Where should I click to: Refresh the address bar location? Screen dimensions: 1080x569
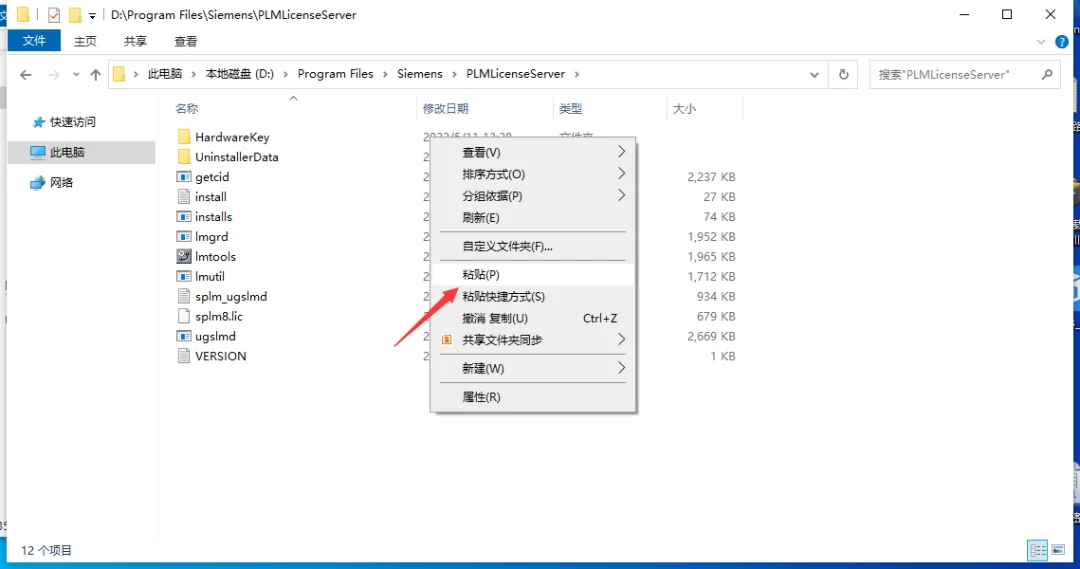coord(844,74)
